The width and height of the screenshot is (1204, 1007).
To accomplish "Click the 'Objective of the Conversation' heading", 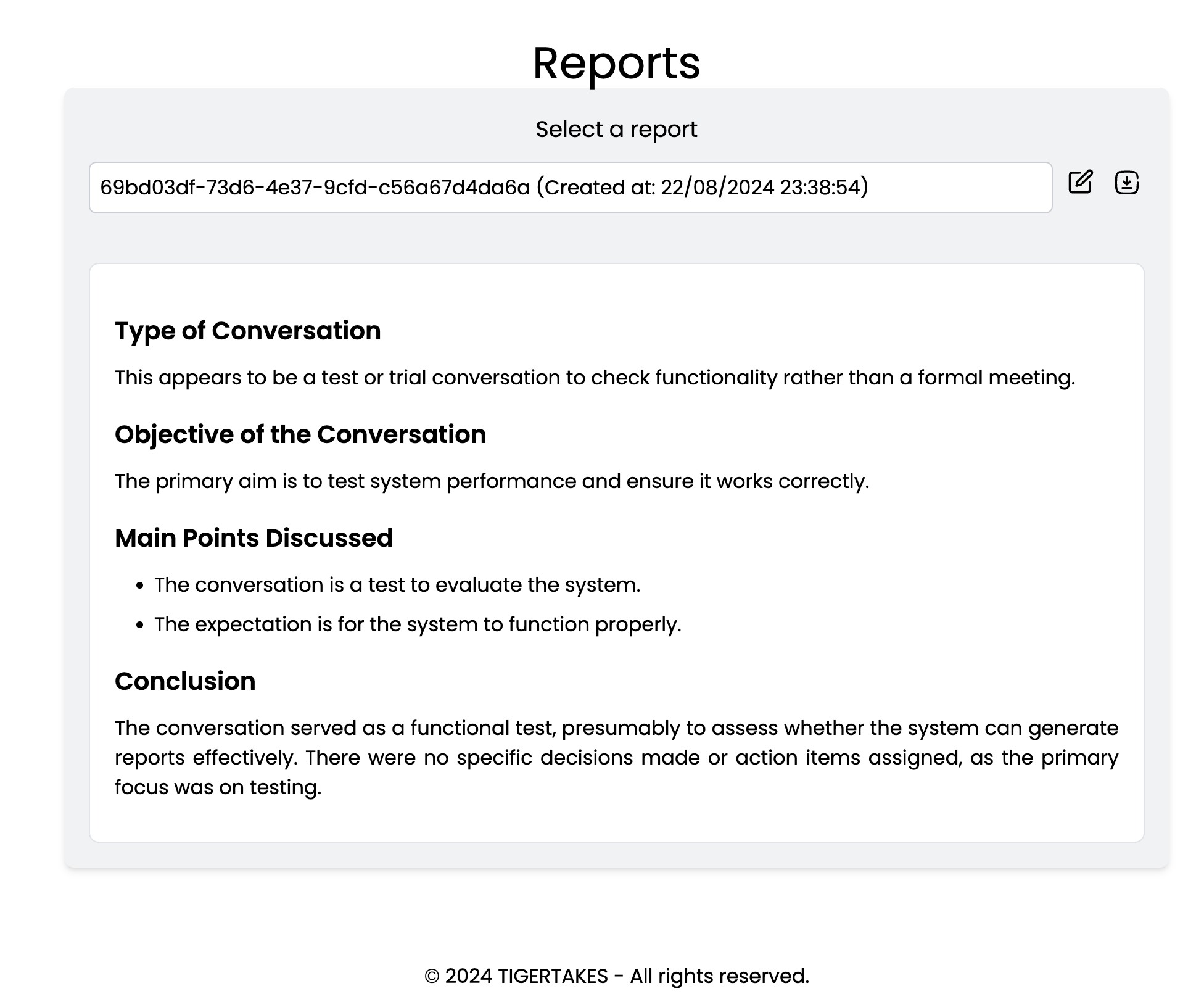I will point(300,434).
